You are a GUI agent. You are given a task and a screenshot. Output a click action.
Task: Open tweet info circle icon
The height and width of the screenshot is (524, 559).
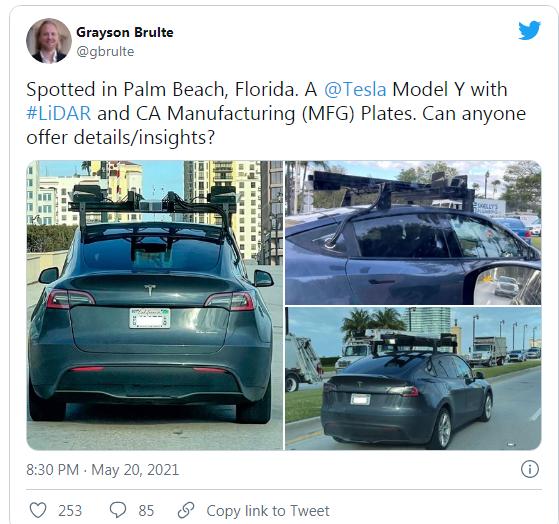(x=529, y=469)
